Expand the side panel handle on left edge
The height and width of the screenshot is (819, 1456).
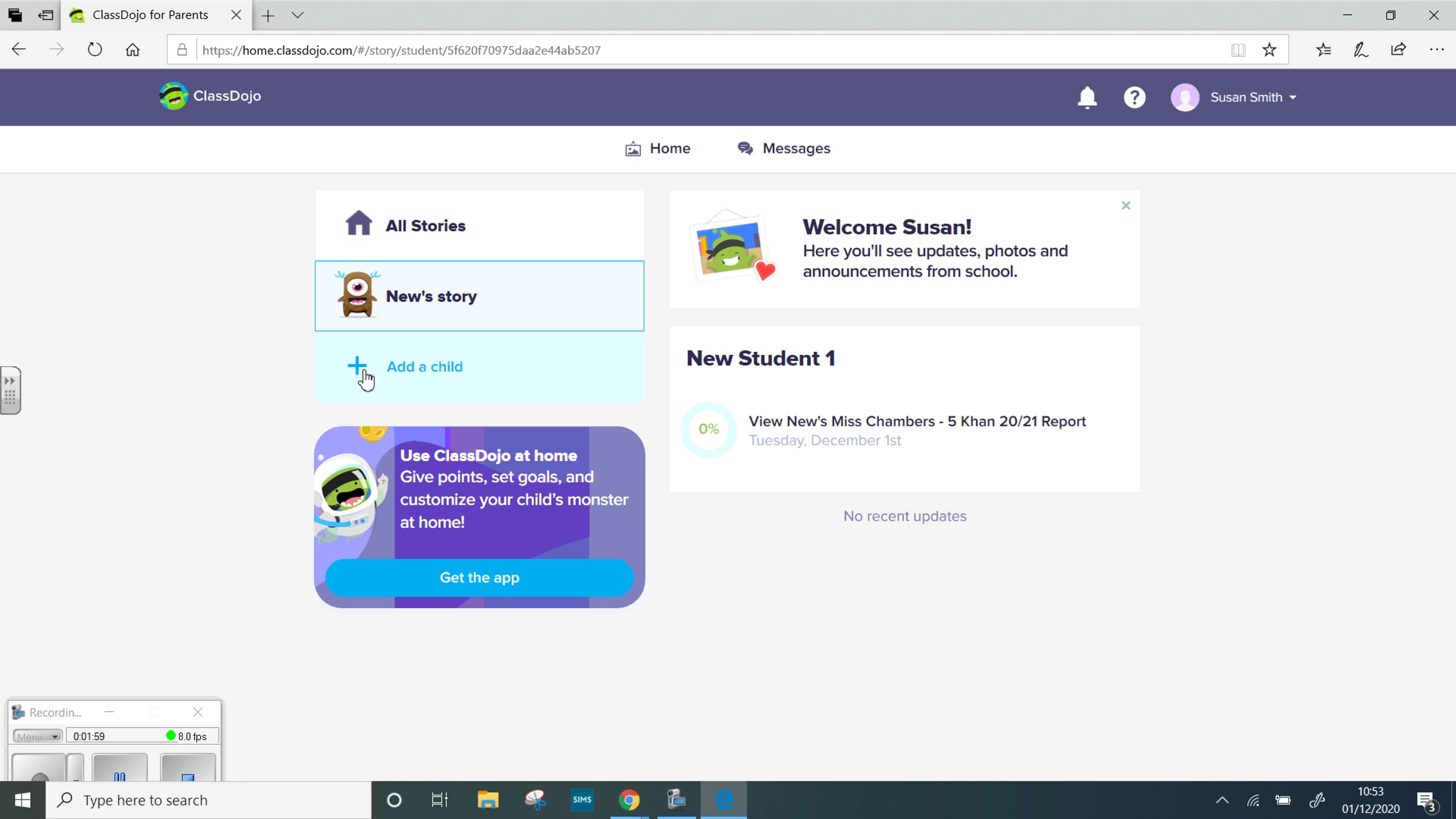pos(10,390)
